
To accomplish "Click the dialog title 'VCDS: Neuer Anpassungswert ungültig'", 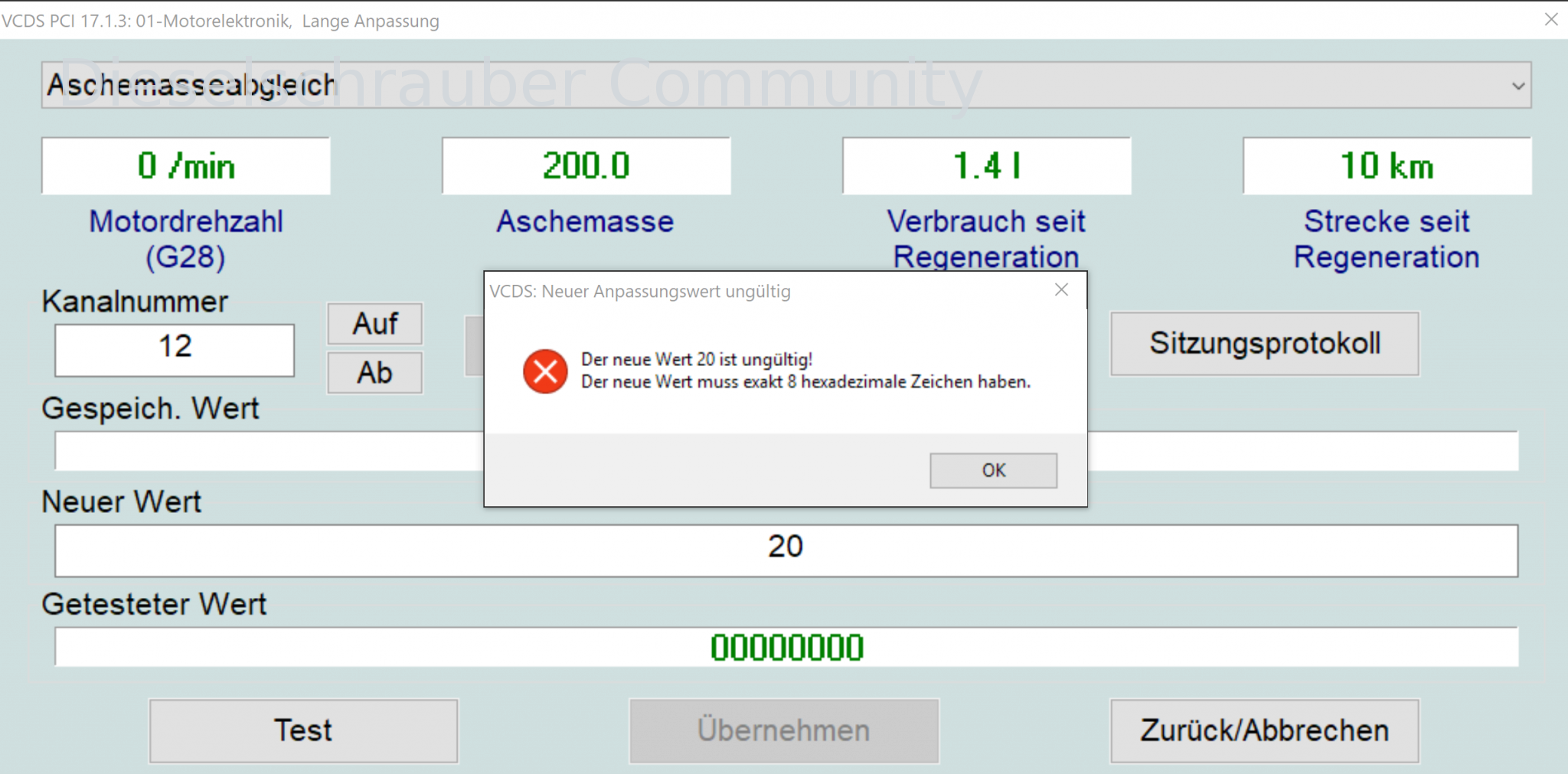I will pos(640,292).
